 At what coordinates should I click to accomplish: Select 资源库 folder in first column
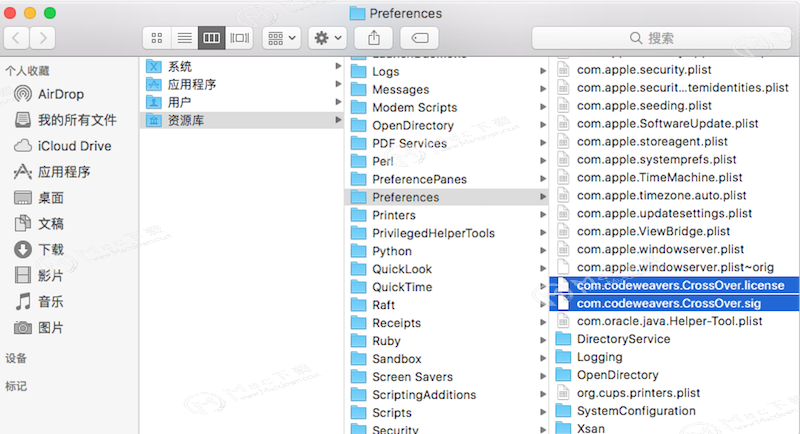pyautogui.click(x=242, y=120)
